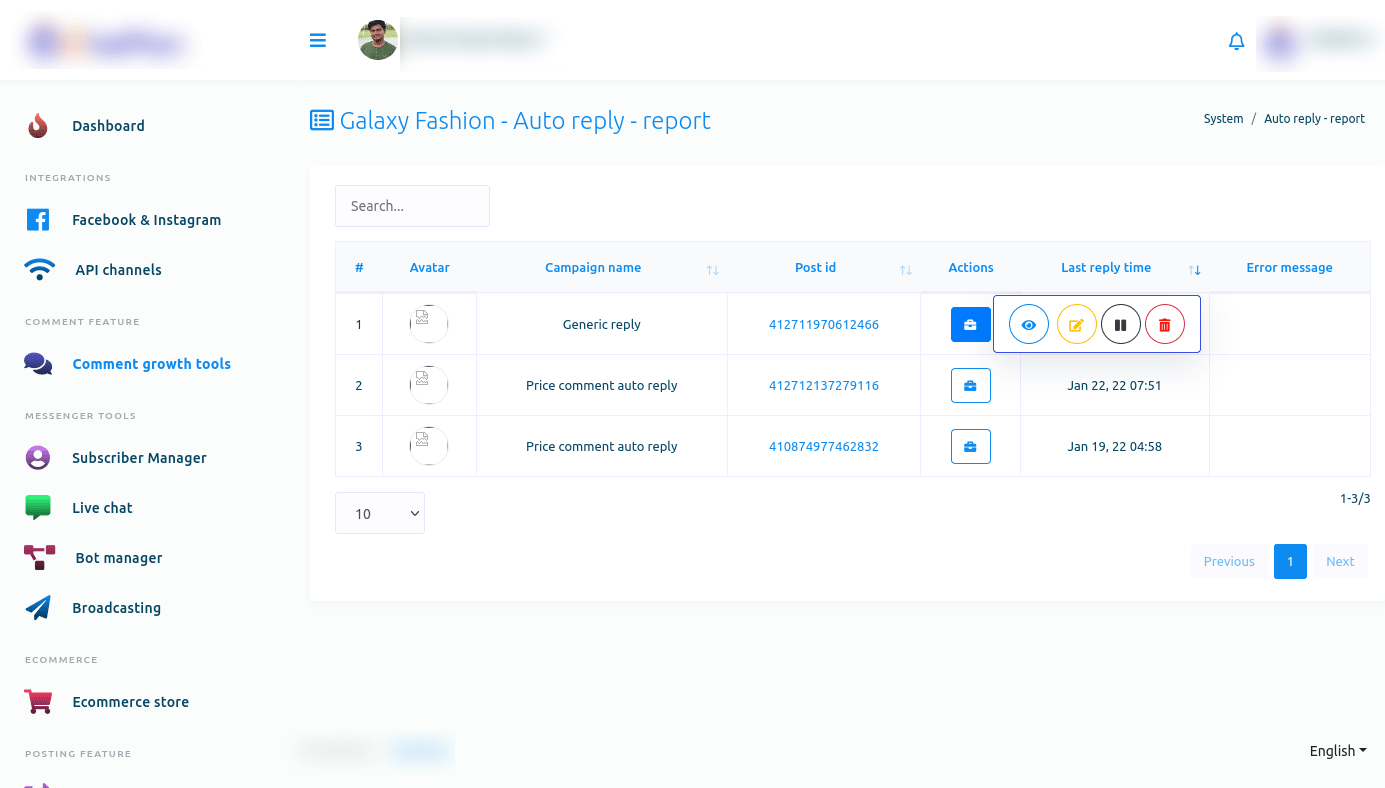Go to Subscriber Manager menu item
1385x788 pixels.
pos(139,458)
